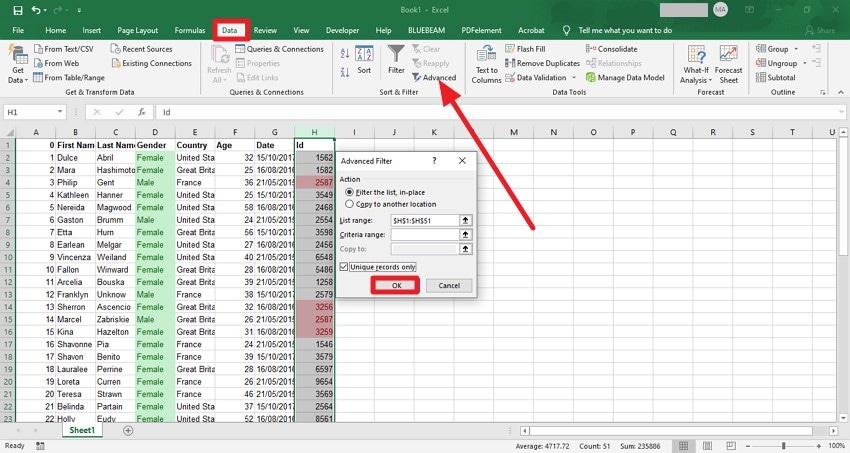The image size is (850, 453).
Task: Open Existing Connections
Action: click(x=151, y=63)
